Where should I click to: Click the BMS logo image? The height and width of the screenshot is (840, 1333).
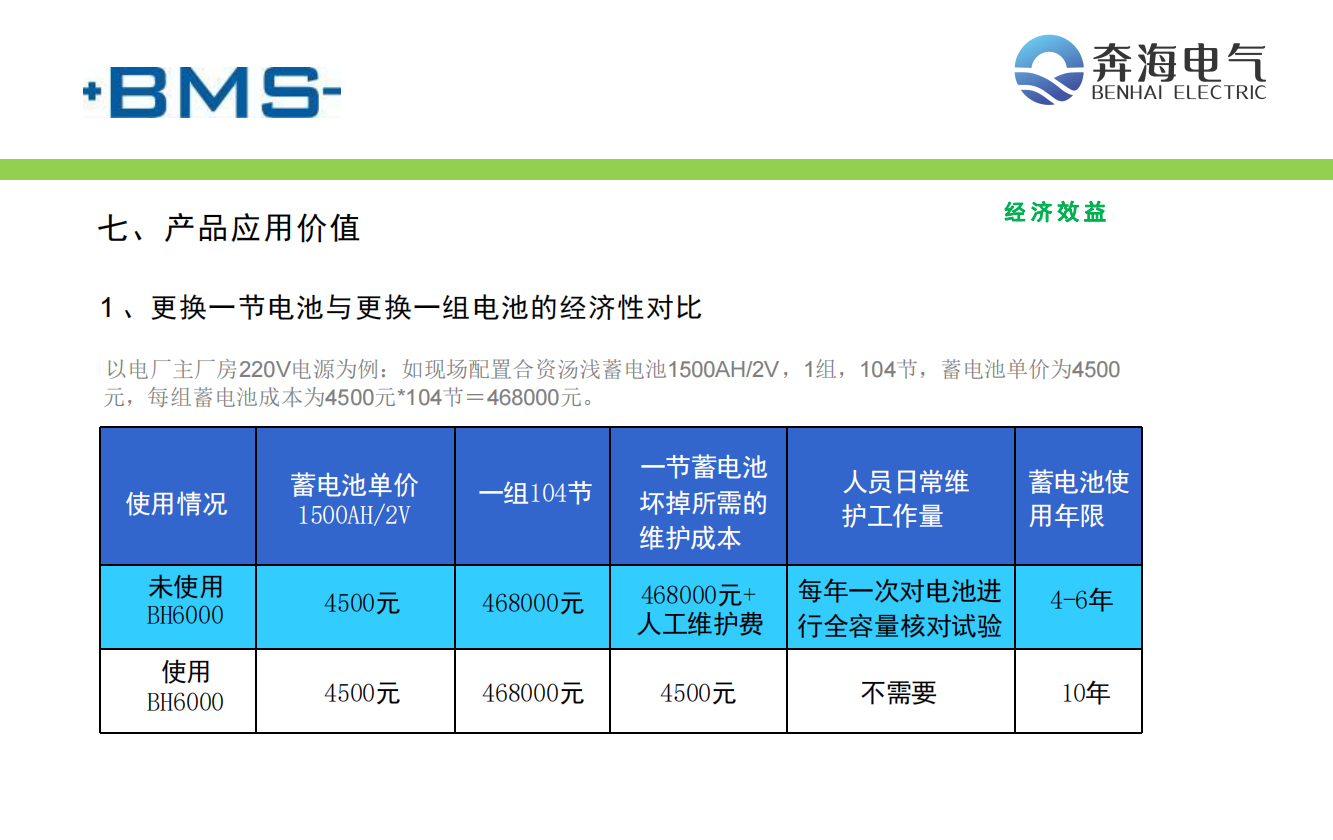click(x=212, y=93)
